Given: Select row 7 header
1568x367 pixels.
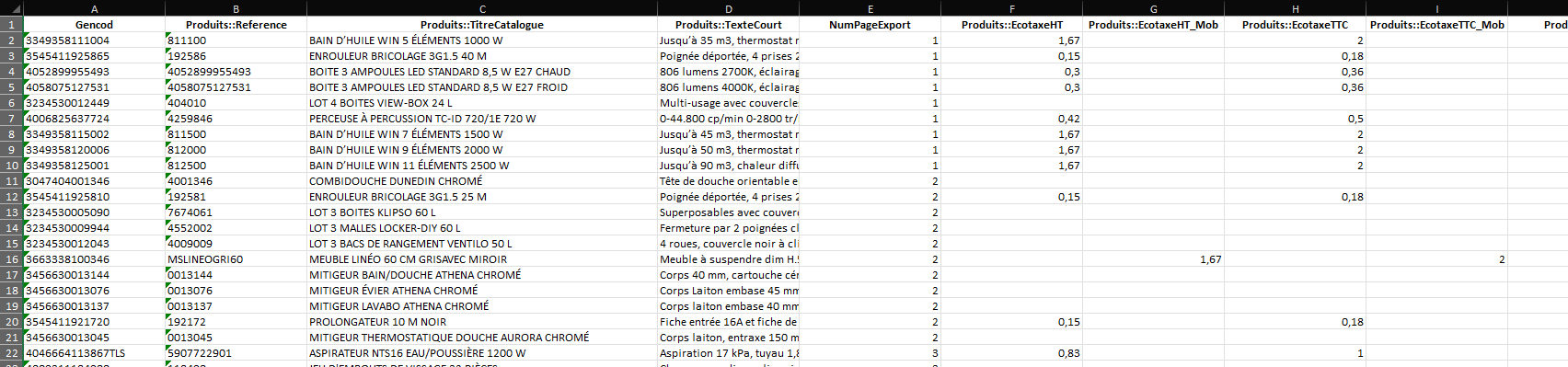Looking at the screenshot, I should point(11,119).
